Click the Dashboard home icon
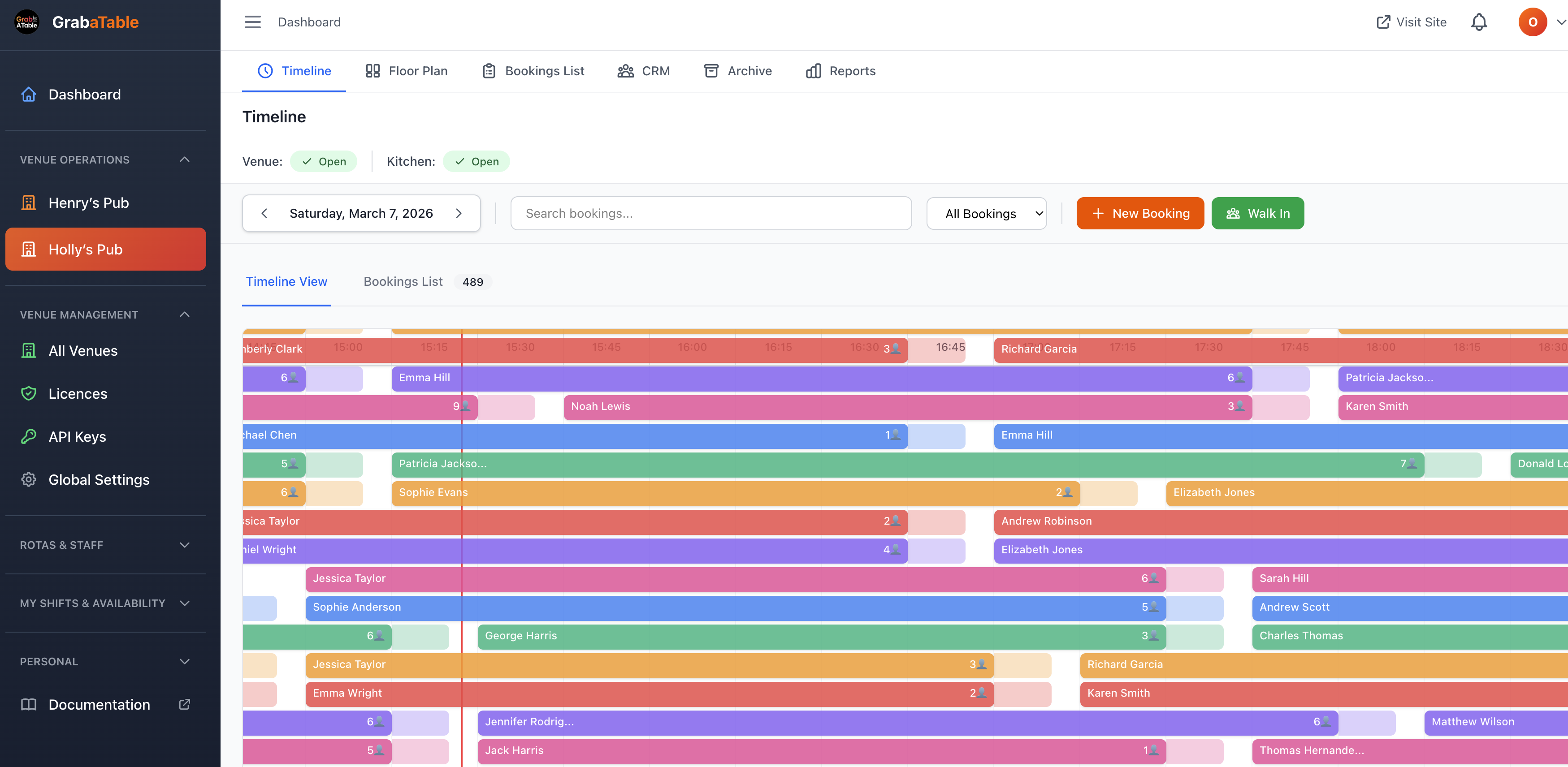The width and height of the screenshot is (1568, 767). point(29,94)
